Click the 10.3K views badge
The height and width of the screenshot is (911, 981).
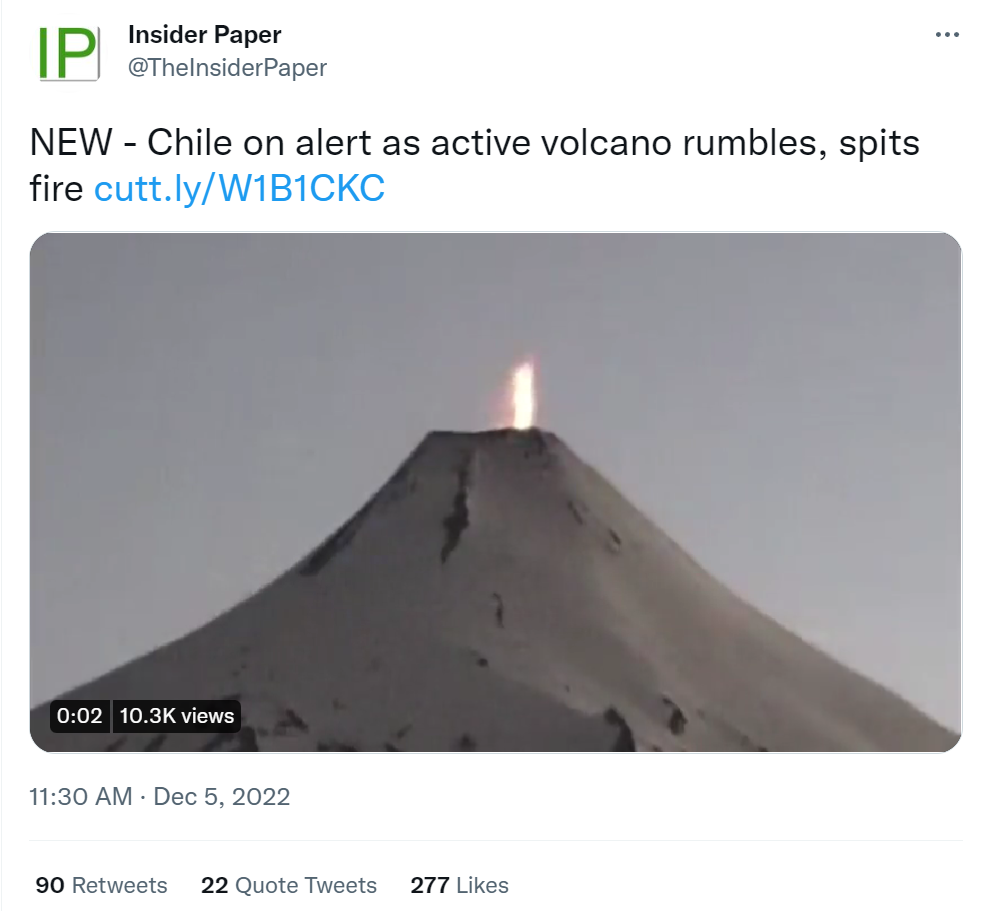pos(176,716)
